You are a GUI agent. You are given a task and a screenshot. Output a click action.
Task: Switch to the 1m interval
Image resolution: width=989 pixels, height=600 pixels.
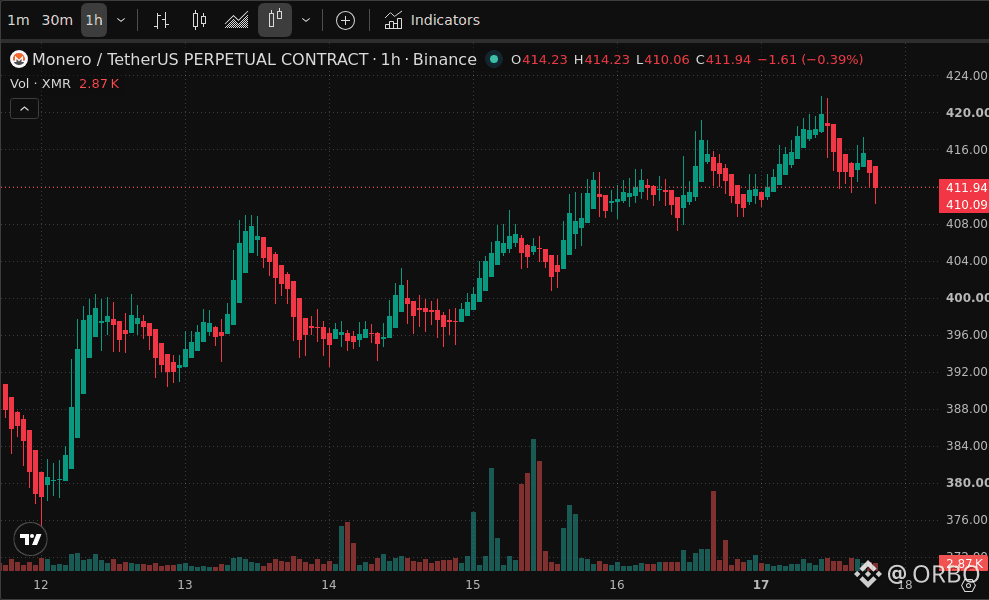point(18,20)
